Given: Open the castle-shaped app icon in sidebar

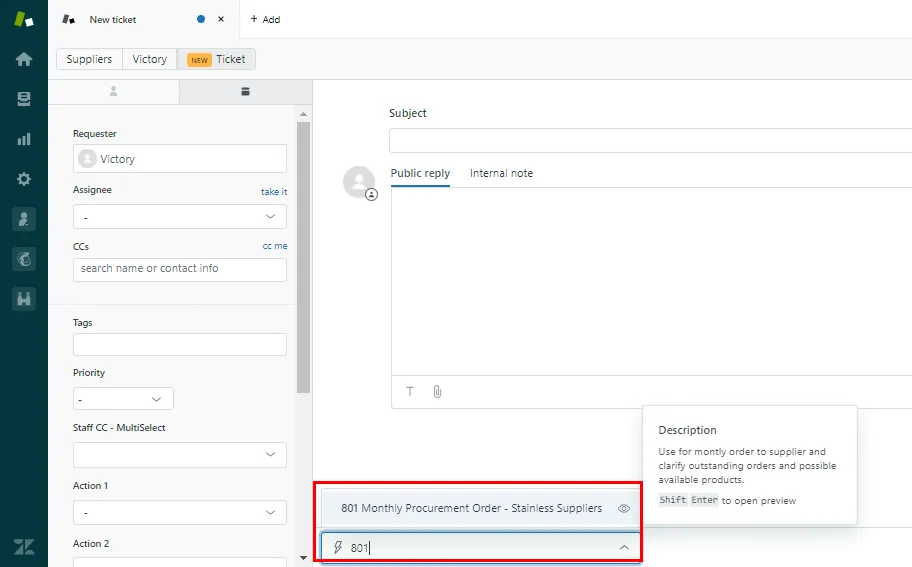Looking at the screenshot, I should (24, 299).
